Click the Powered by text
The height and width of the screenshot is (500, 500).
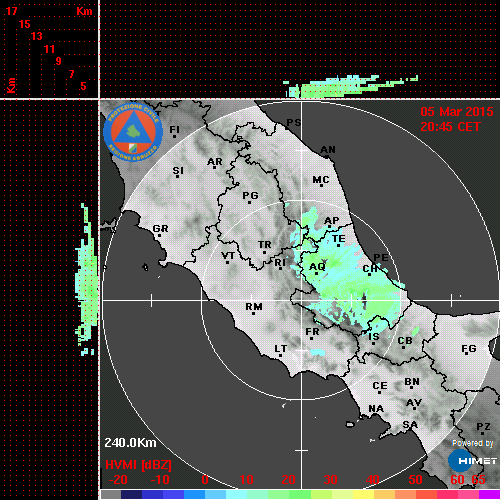[473, 443]
